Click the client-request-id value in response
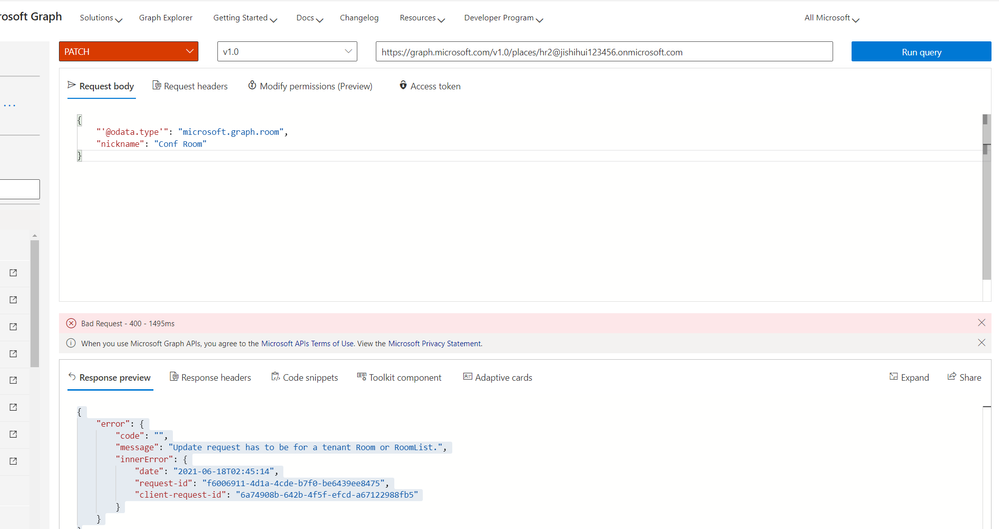 (327, 495)
